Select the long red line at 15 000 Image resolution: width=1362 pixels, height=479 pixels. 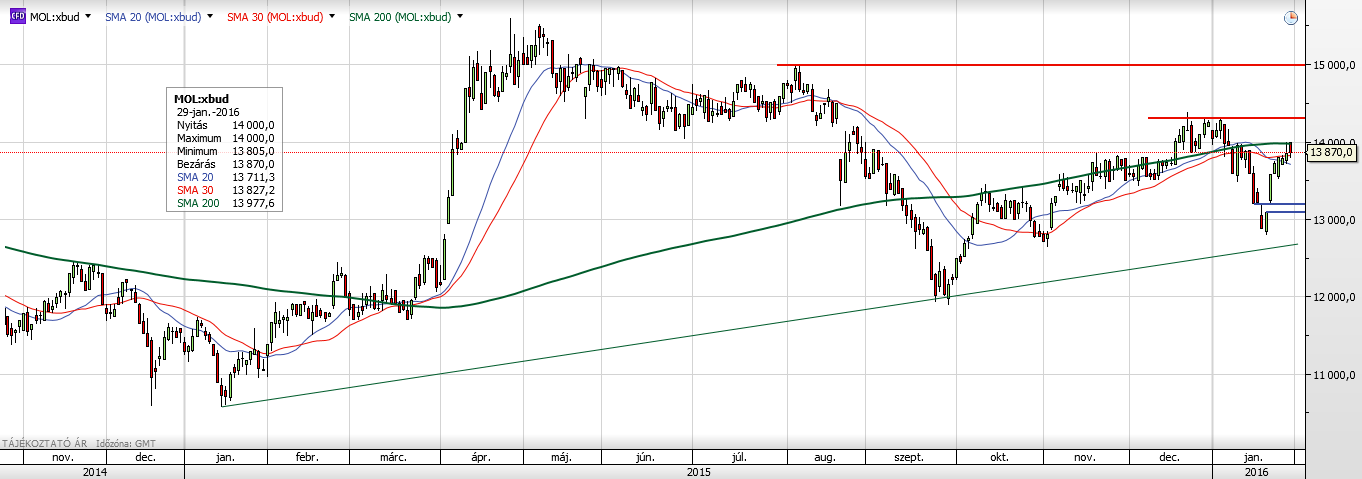[x=1040, y=65]
